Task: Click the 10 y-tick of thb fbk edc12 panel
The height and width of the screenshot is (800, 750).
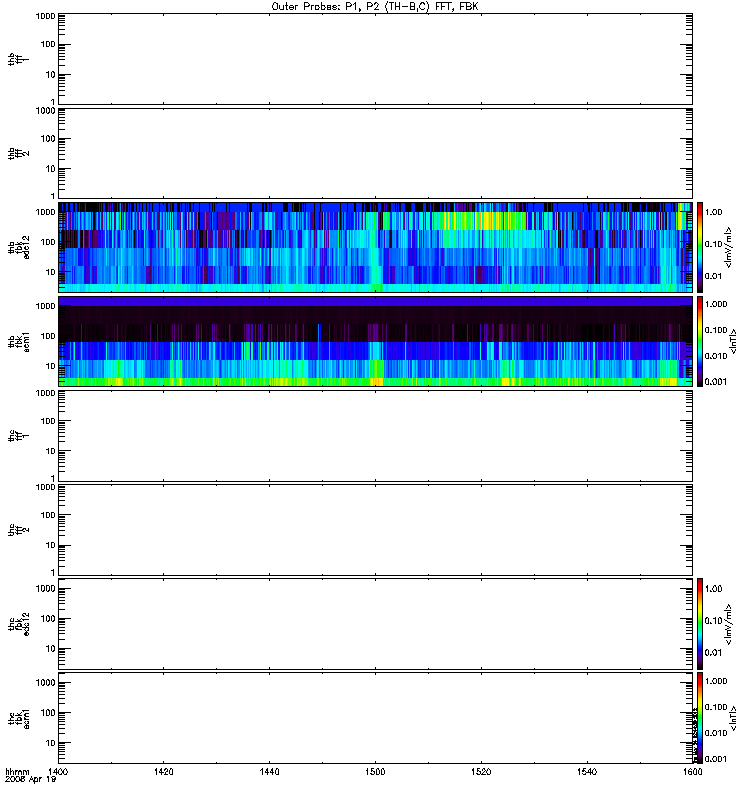Action: click(51, 272)
